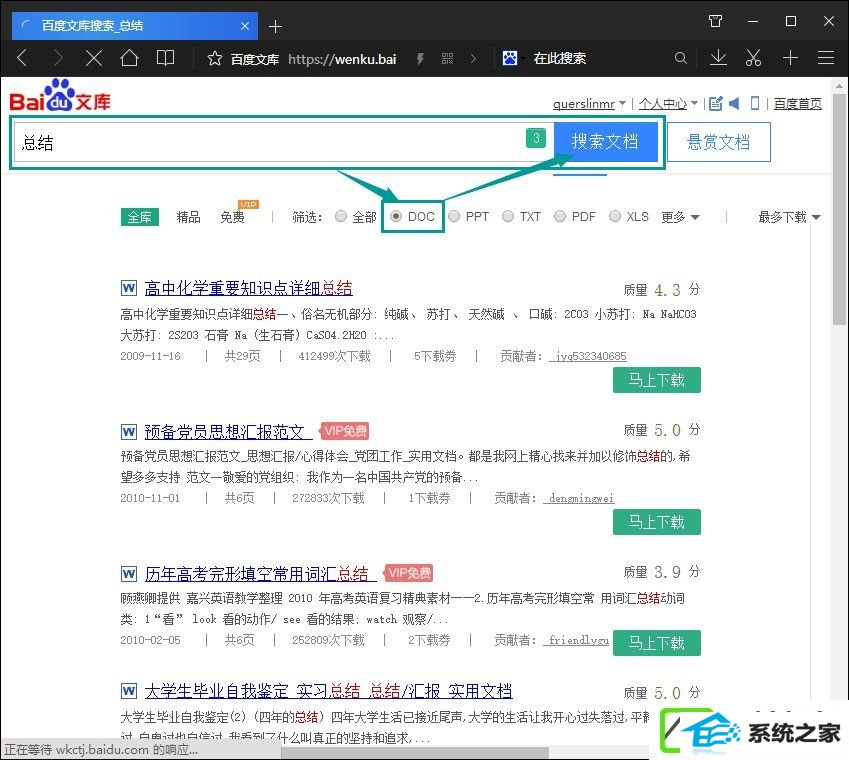
Task: Select the 百度文库搜索_总结 browser tab
Action: tap(134, 26)
